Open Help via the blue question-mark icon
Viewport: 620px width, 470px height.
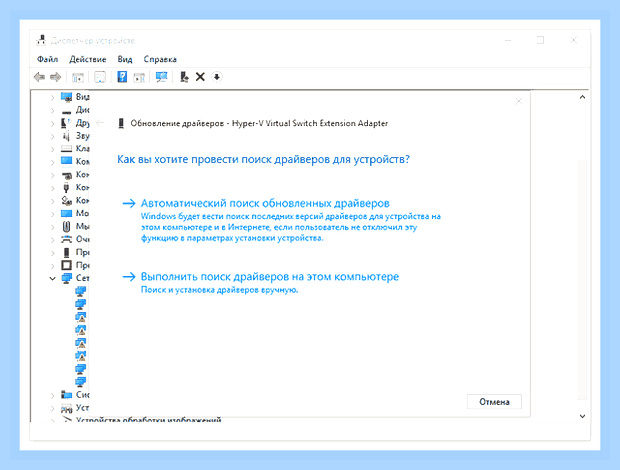coord(122,77)
